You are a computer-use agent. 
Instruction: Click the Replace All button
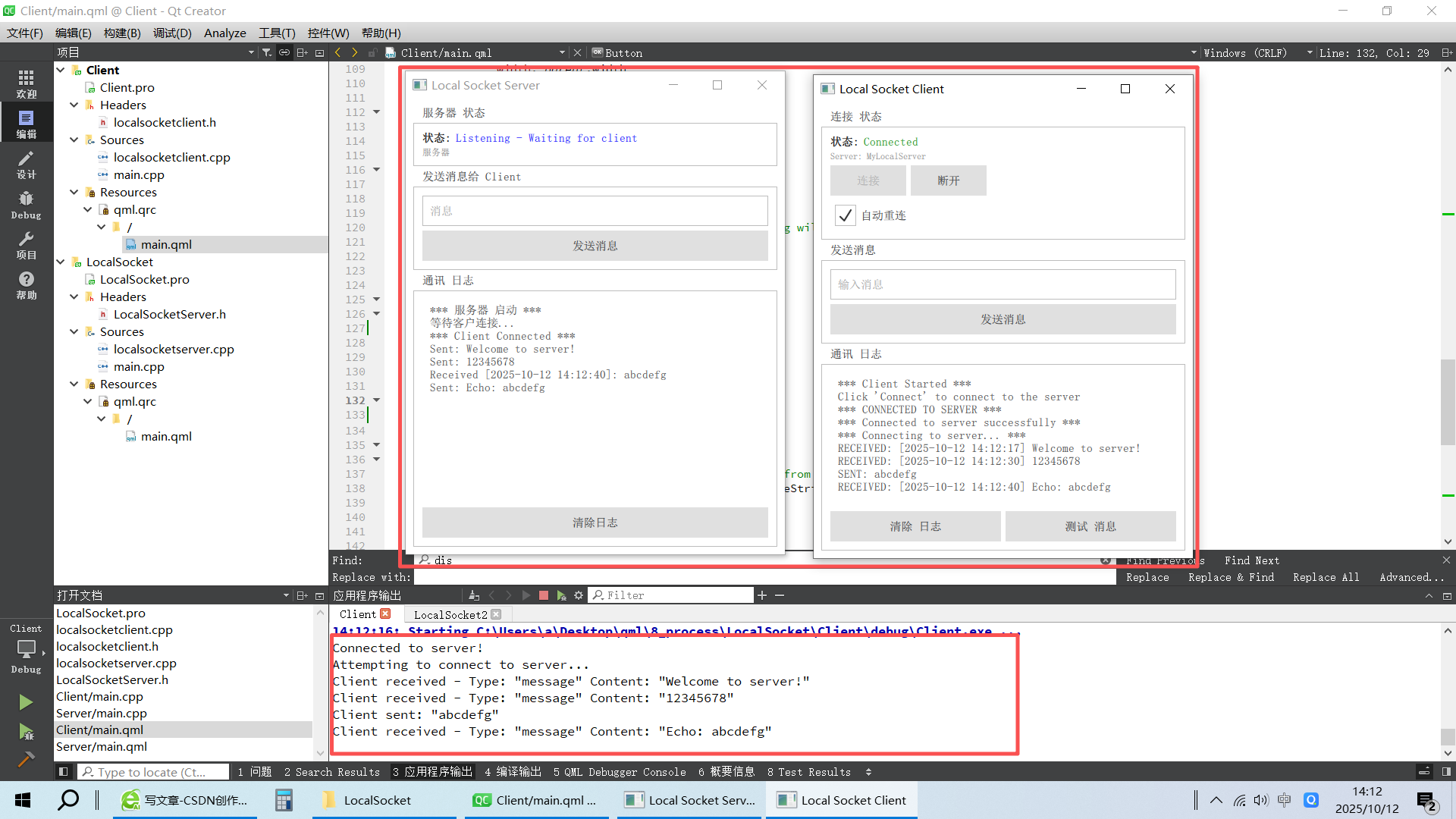[1326, 577]
